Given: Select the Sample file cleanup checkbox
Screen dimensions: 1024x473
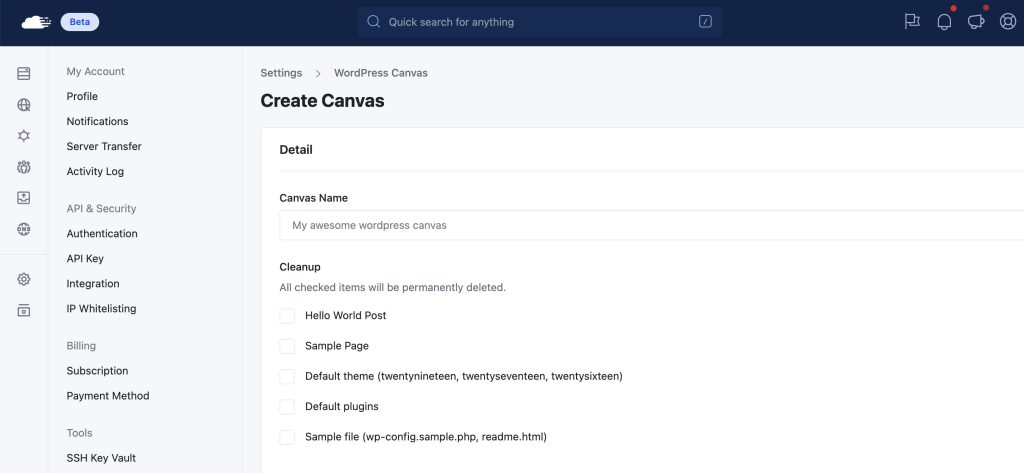Looking at the screenshot, I should click(x=287, y=437).
